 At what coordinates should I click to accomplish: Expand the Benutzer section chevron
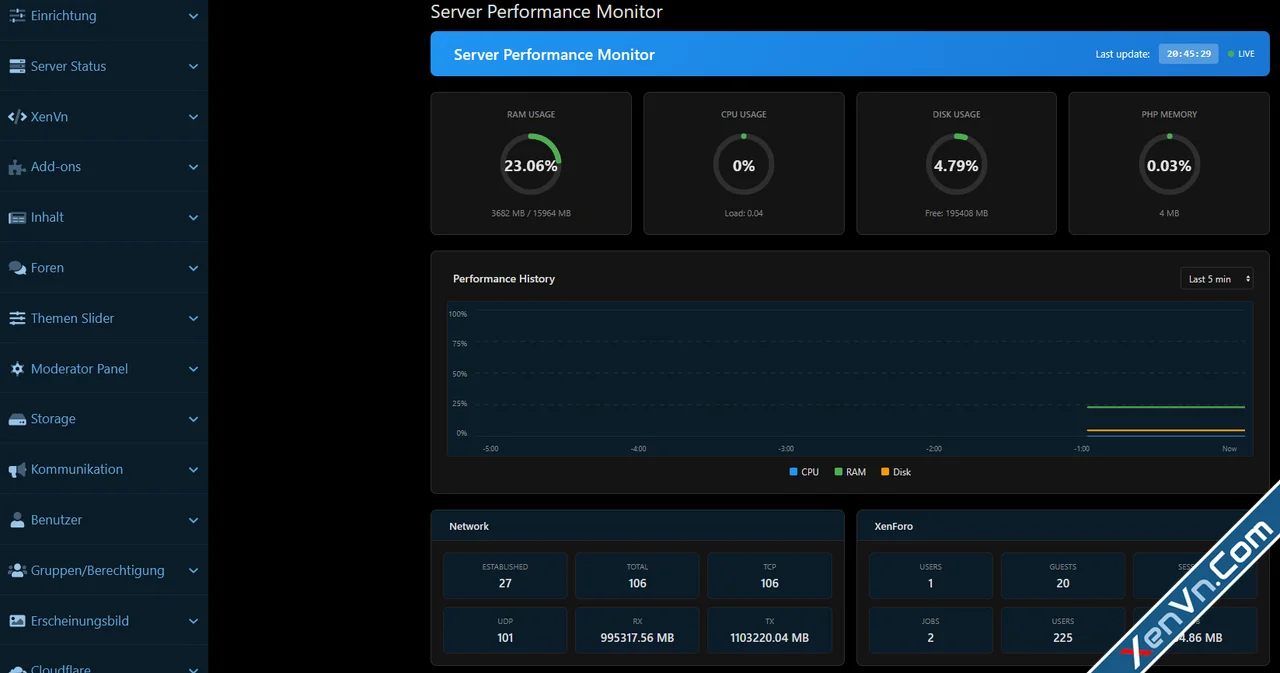(194, 520)
